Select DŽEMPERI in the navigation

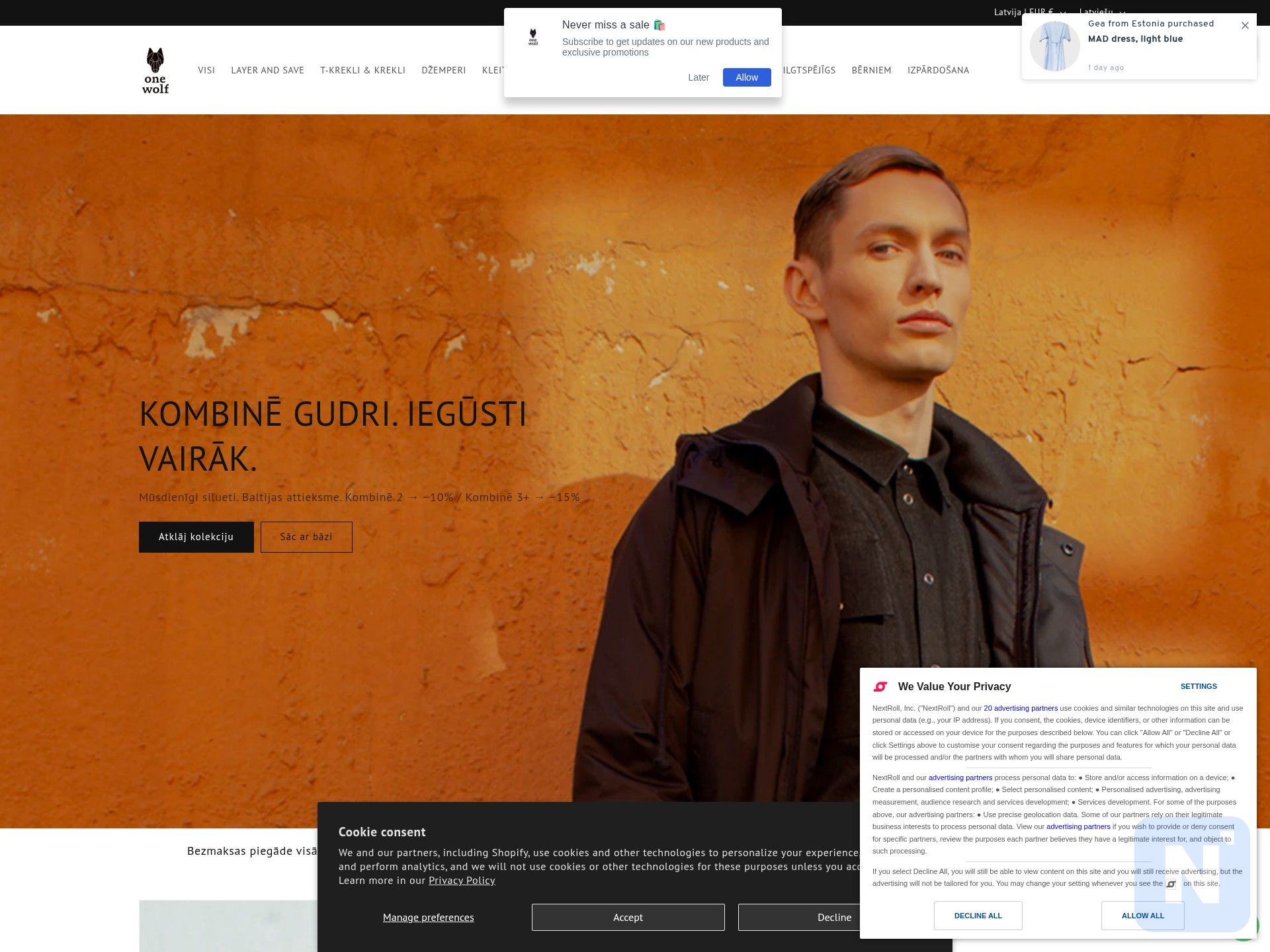click(x=443, y=70)
